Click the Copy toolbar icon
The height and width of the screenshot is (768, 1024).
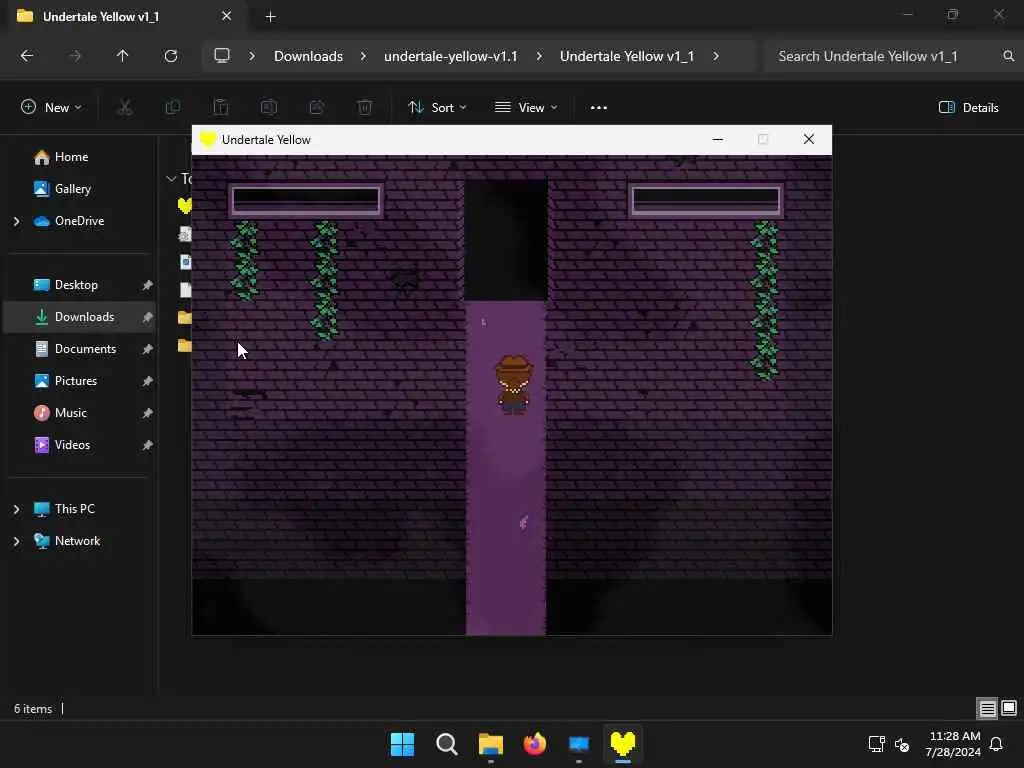pos(173,107)
